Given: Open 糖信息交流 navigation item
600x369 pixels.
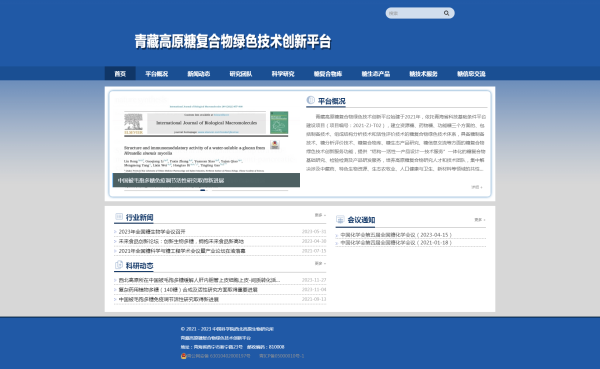Looking at the screenshot, I should click(x=471, y=73).
